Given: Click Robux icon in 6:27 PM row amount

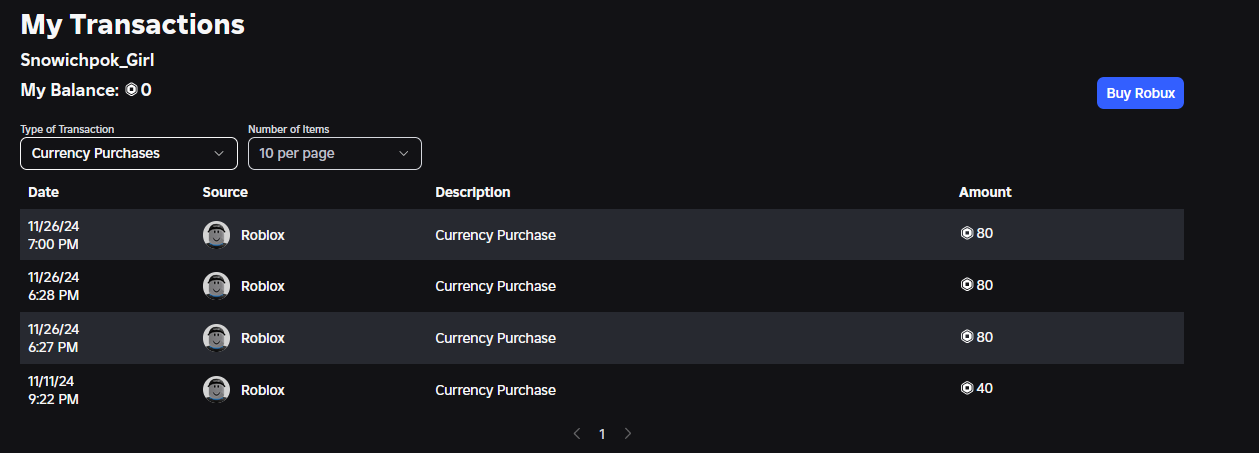Looking at the screenshot, I should pos(967,337).
